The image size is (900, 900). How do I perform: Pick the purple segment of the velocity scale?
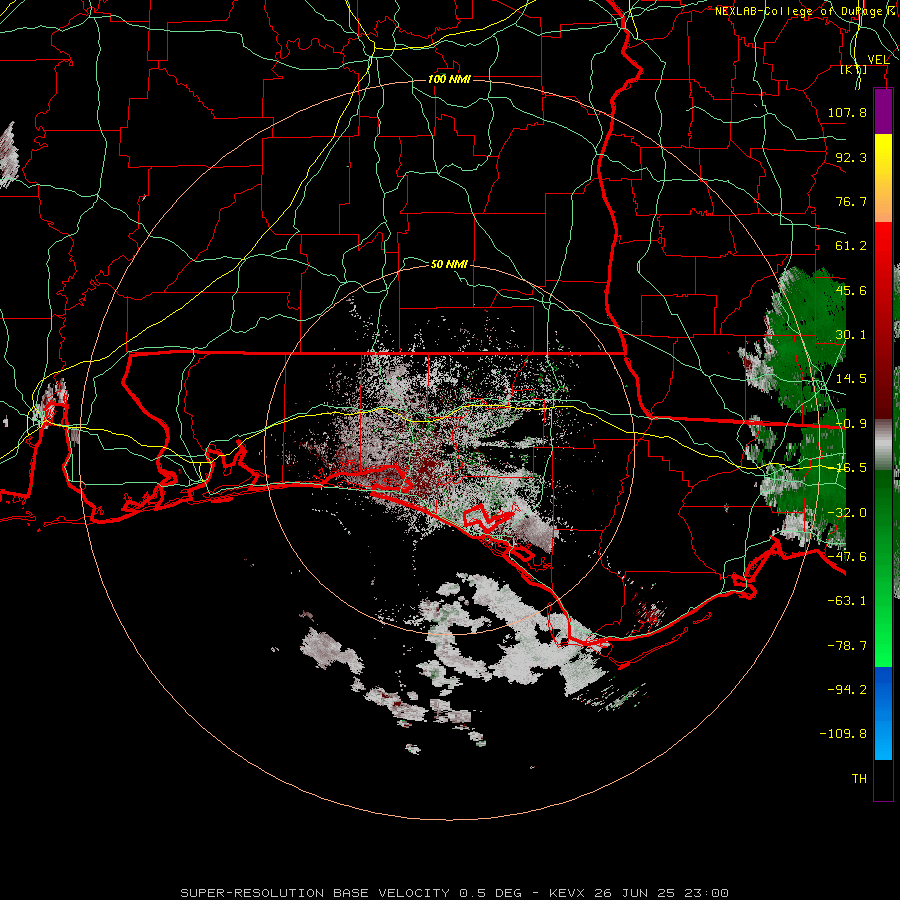[x=883, y=111]
